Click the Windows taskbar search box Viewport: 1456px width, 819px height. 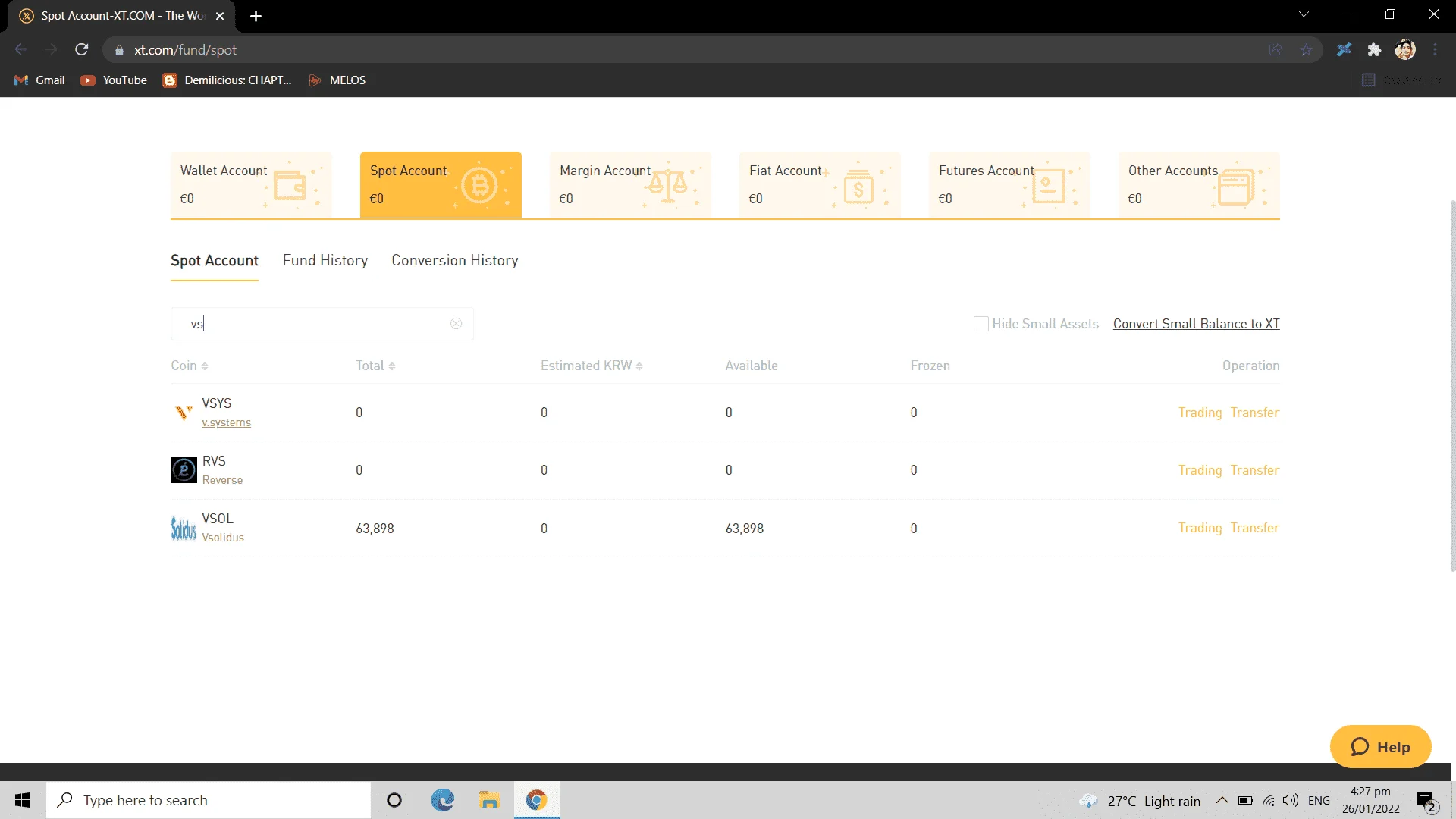[x=209, y=800]
